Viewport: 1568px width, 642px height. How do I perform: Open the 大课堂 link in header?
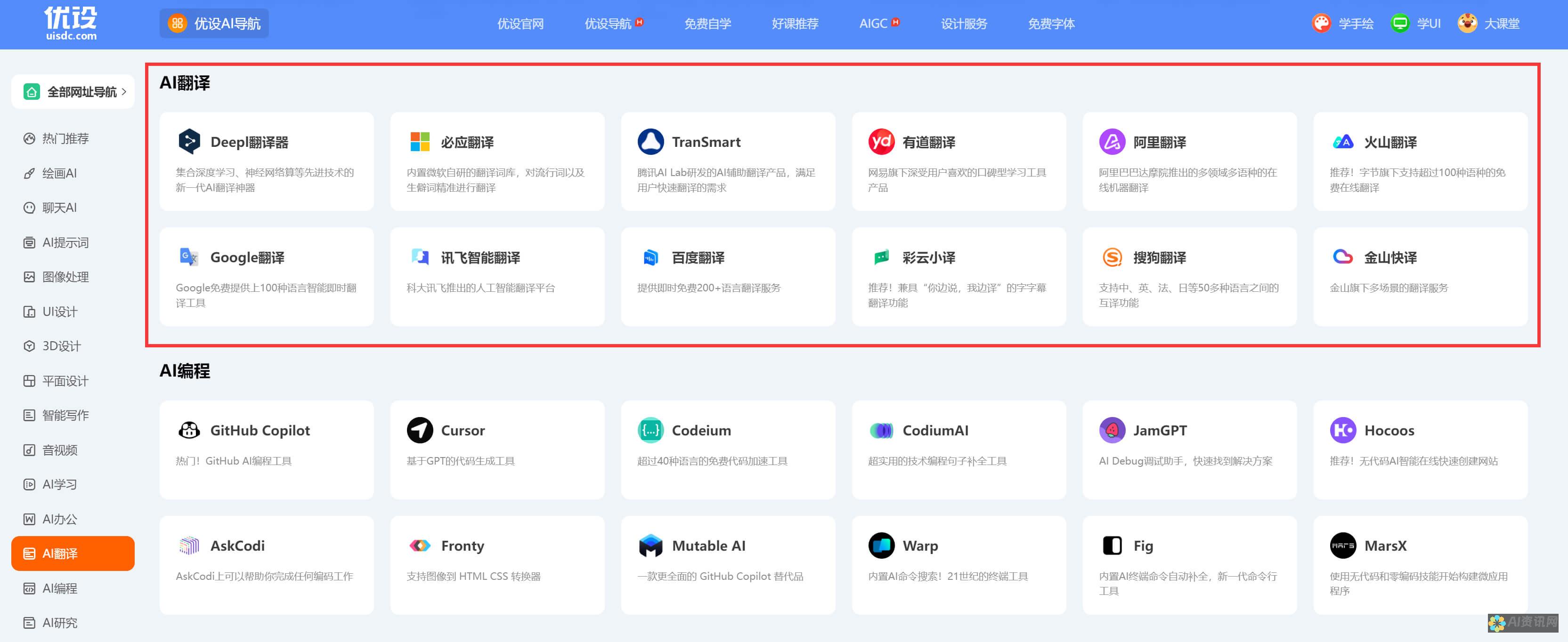tap(1488, 23)
